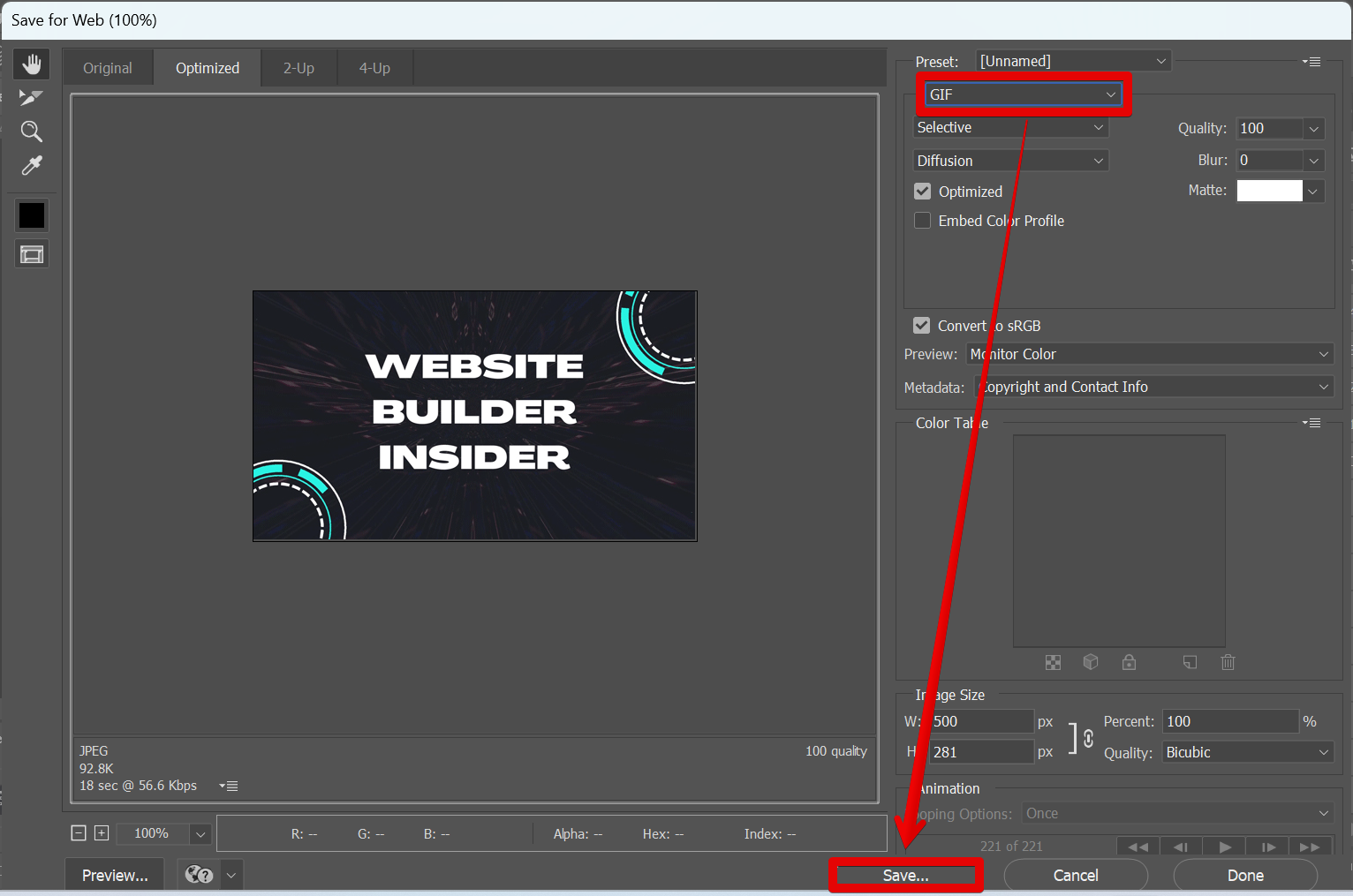The image size is (1353, 896).
Task: Open the GIF file format dropdown
Action: (x=1023, y=94)
